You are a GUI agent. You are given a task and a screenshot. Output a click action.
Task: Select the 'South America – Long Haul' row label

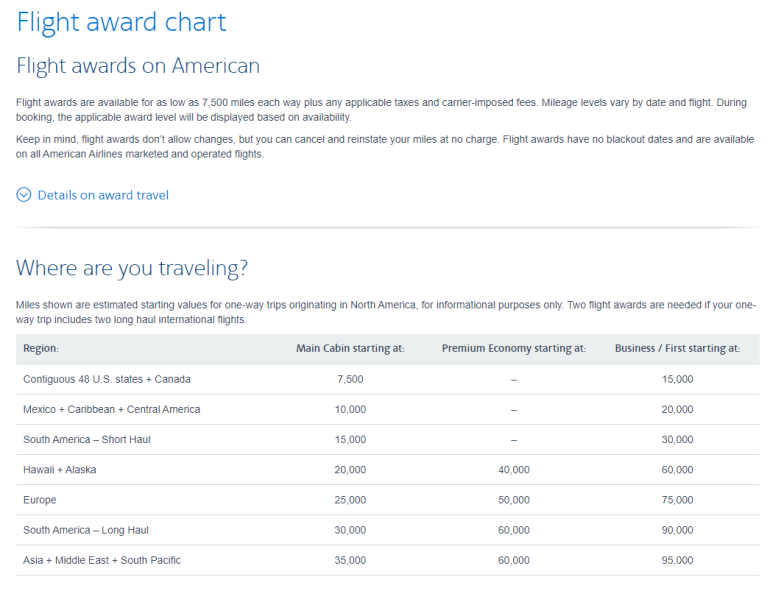(86, 530)
